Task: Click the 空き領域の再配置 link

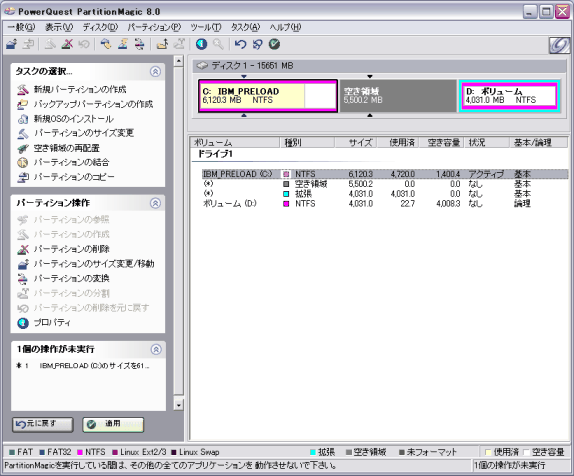Action: pyautogui.click(x=67, y=148)
